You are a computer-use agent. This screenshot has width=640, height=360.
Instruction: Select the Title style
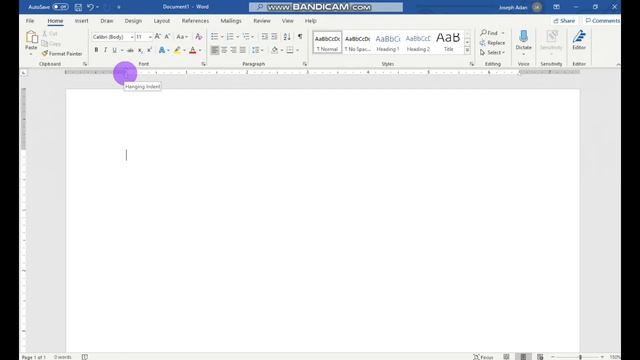click(x=448, y=42)
